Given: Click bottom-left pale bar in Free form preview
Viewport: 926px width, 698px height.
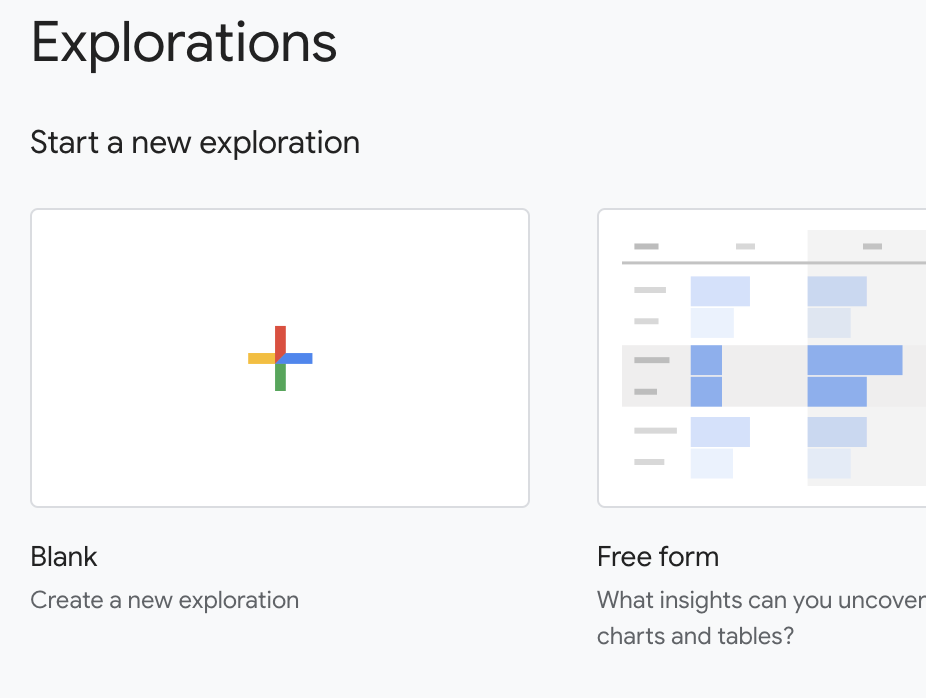Looking at the screenshot, I should tap(711, 463).
